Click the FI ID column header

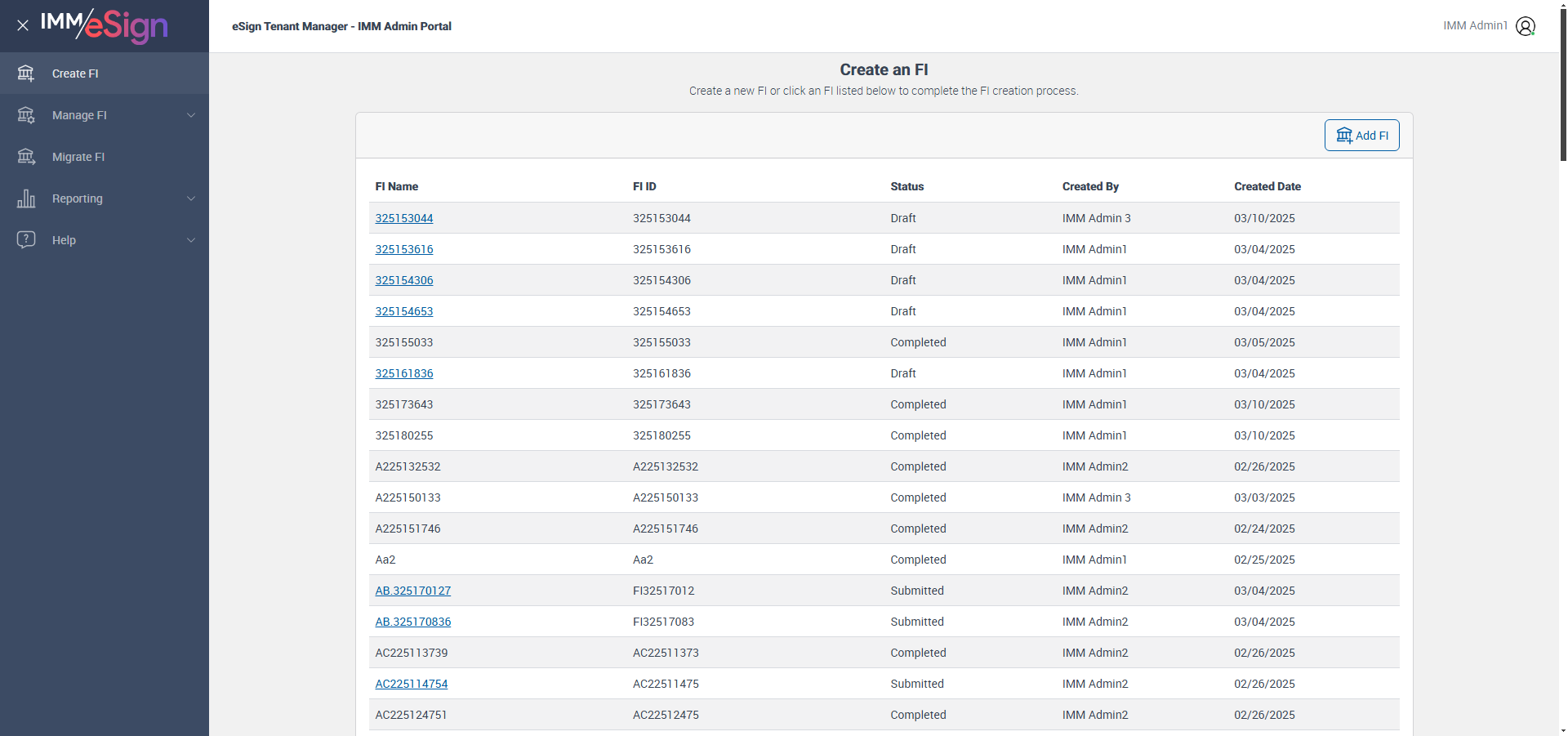(x=644, y=186)
